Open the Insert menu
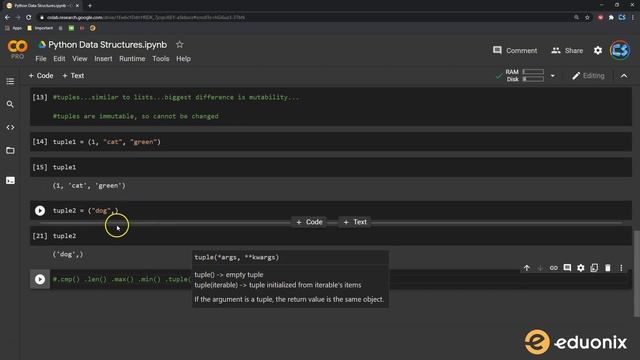640x360 pixels. pos(103,59)
